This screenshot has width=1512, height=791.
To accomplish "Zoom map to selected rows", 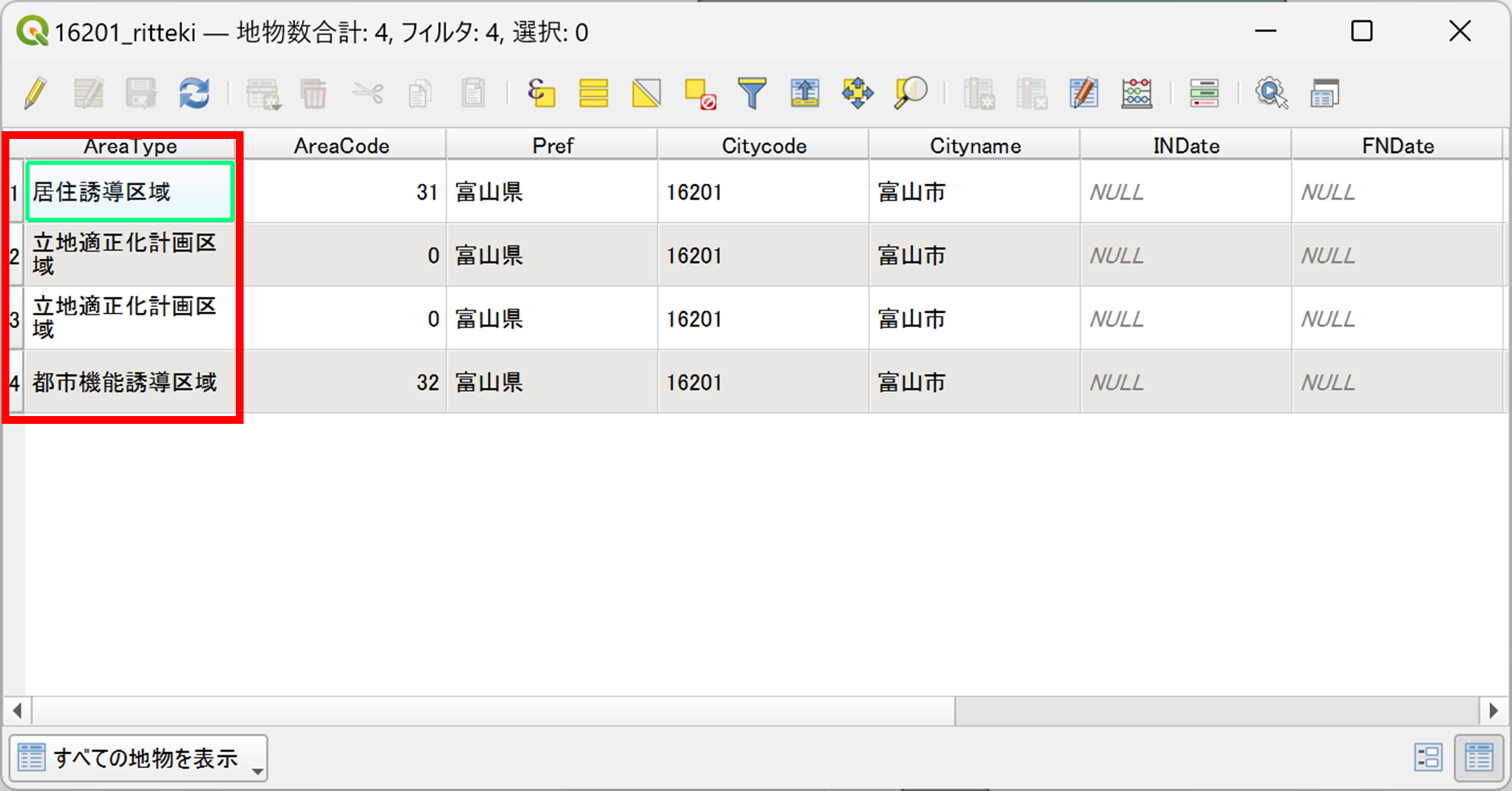I will tap(910, 94).
